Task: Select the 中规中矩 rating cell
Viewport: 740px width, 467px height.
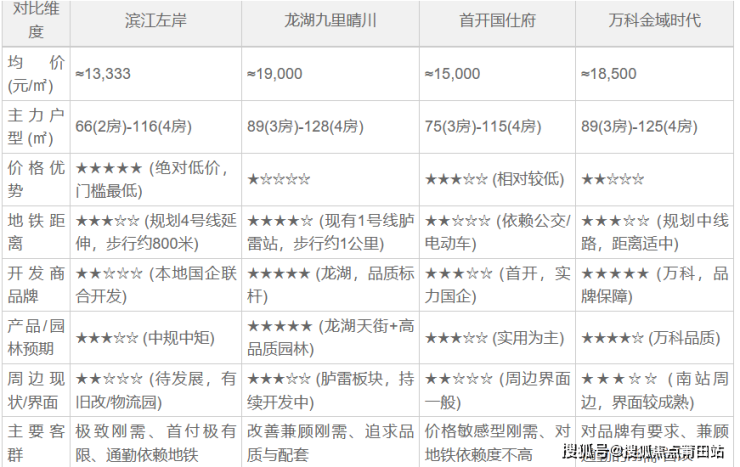Action: [156, 338]
